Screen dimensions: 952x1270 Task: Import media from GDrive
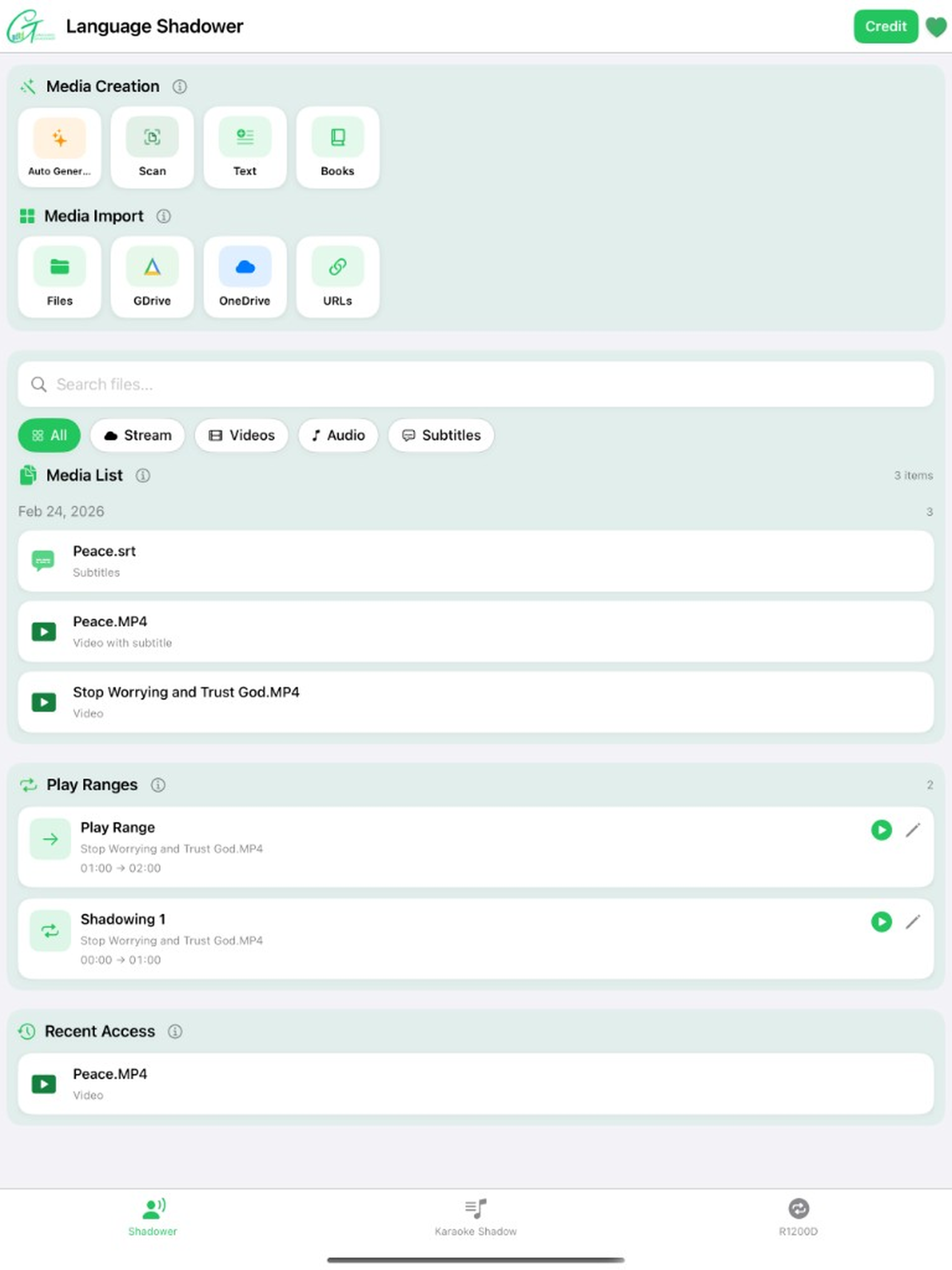152,278
